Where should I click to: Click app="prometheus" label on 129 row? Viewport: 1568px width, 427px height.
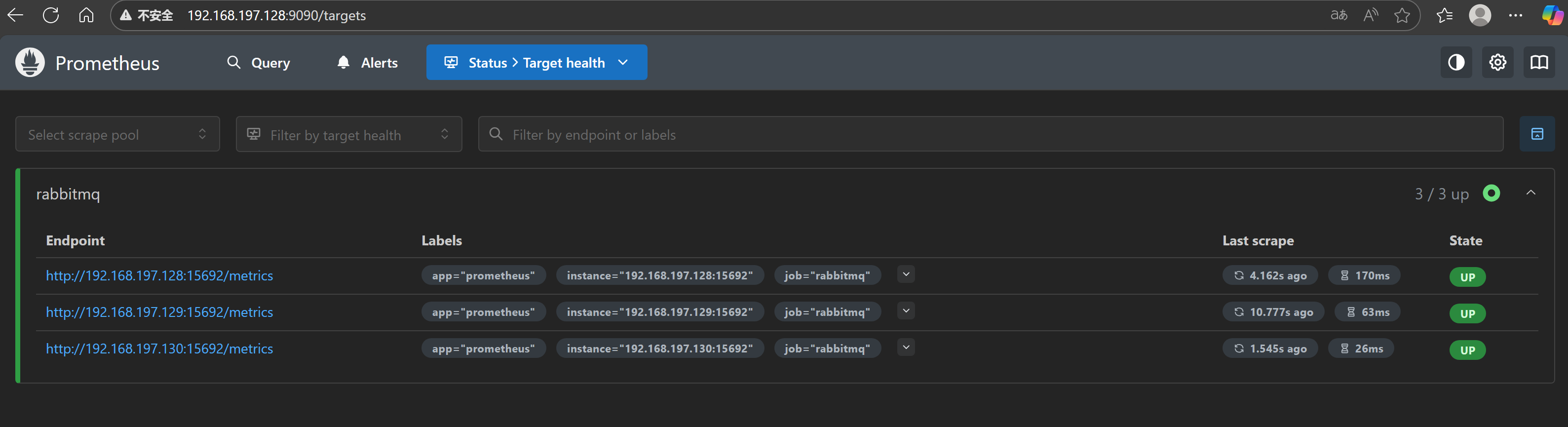(483, 312)
